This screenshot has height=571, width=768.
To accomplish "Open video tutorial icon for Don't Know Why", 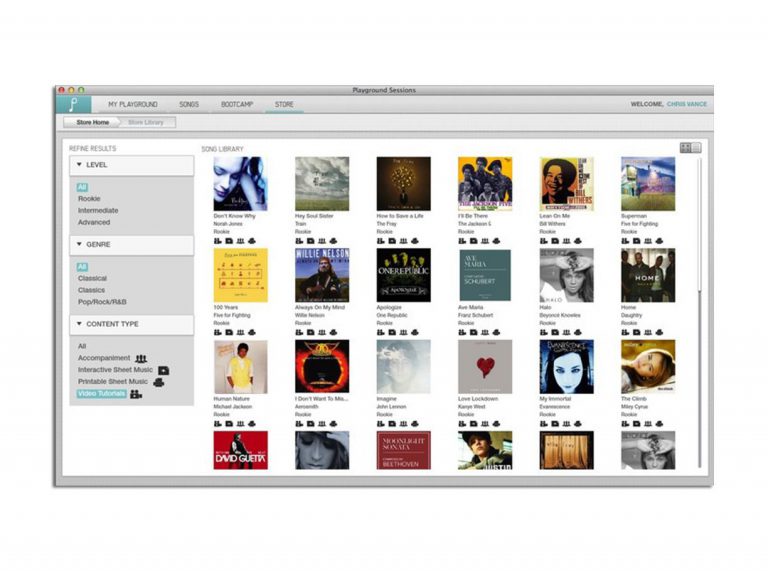I will [217, 241].
